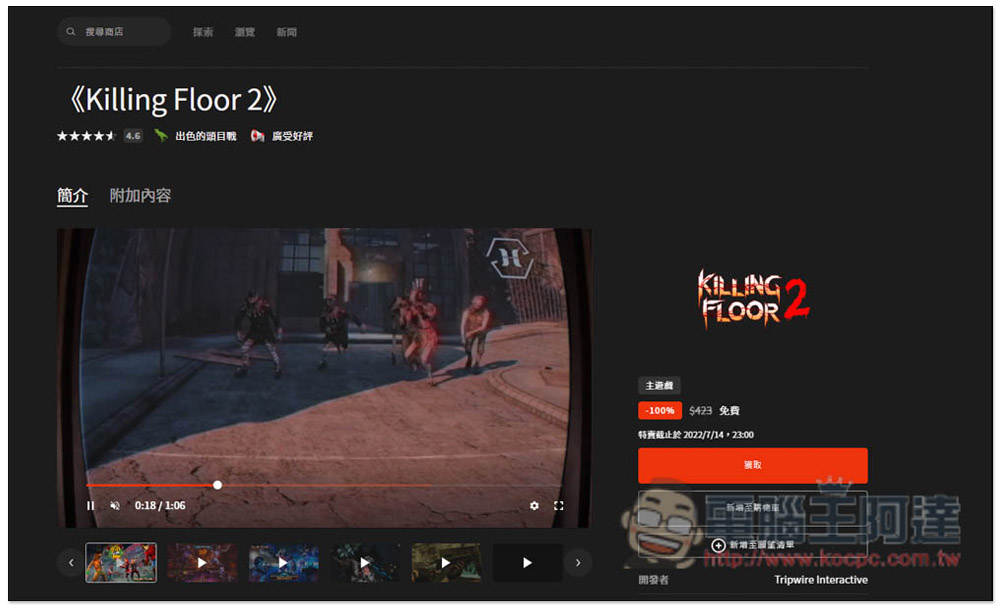Switch to the 附加內容 tab
This screenshot has width=1000, height=608.
coord(140,195)
